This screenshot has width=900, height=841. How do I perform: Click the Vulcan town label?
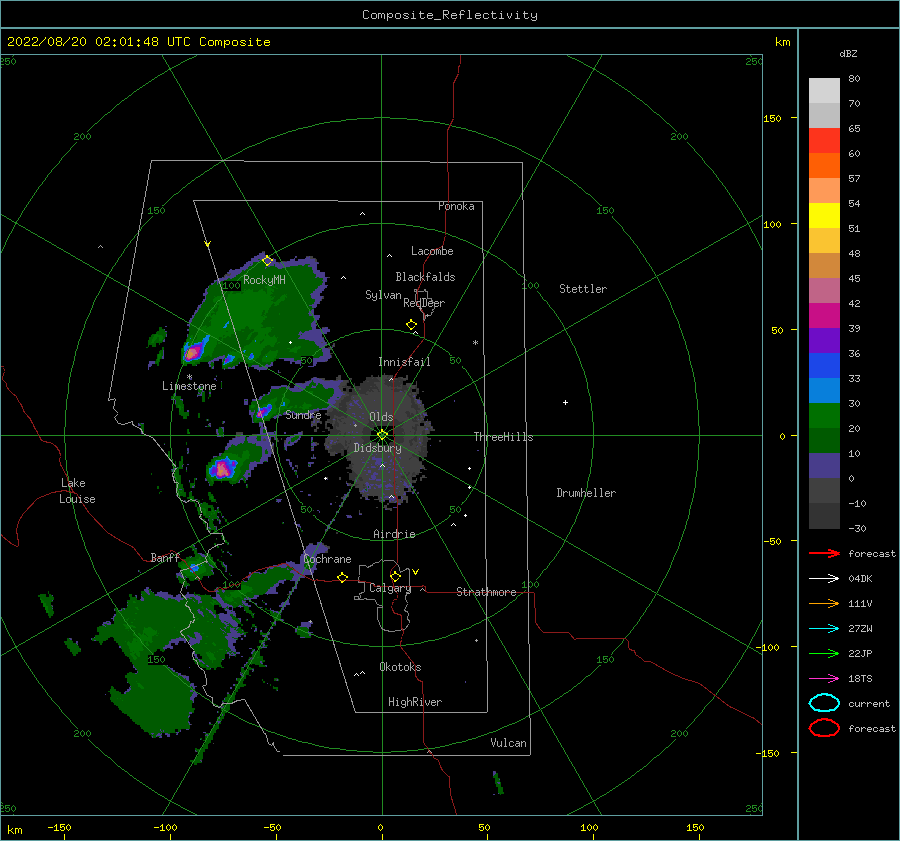click(508, 743)
